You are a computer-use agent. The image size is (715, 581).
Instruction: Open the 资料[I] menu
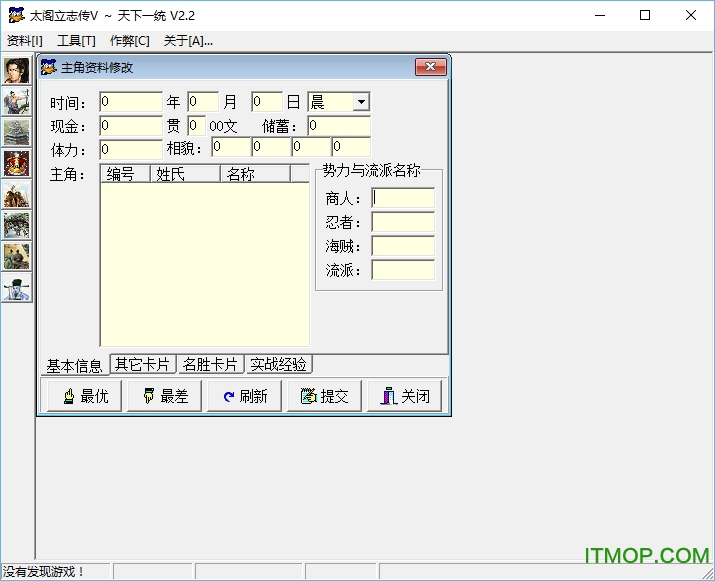click(x=25, y=41)
